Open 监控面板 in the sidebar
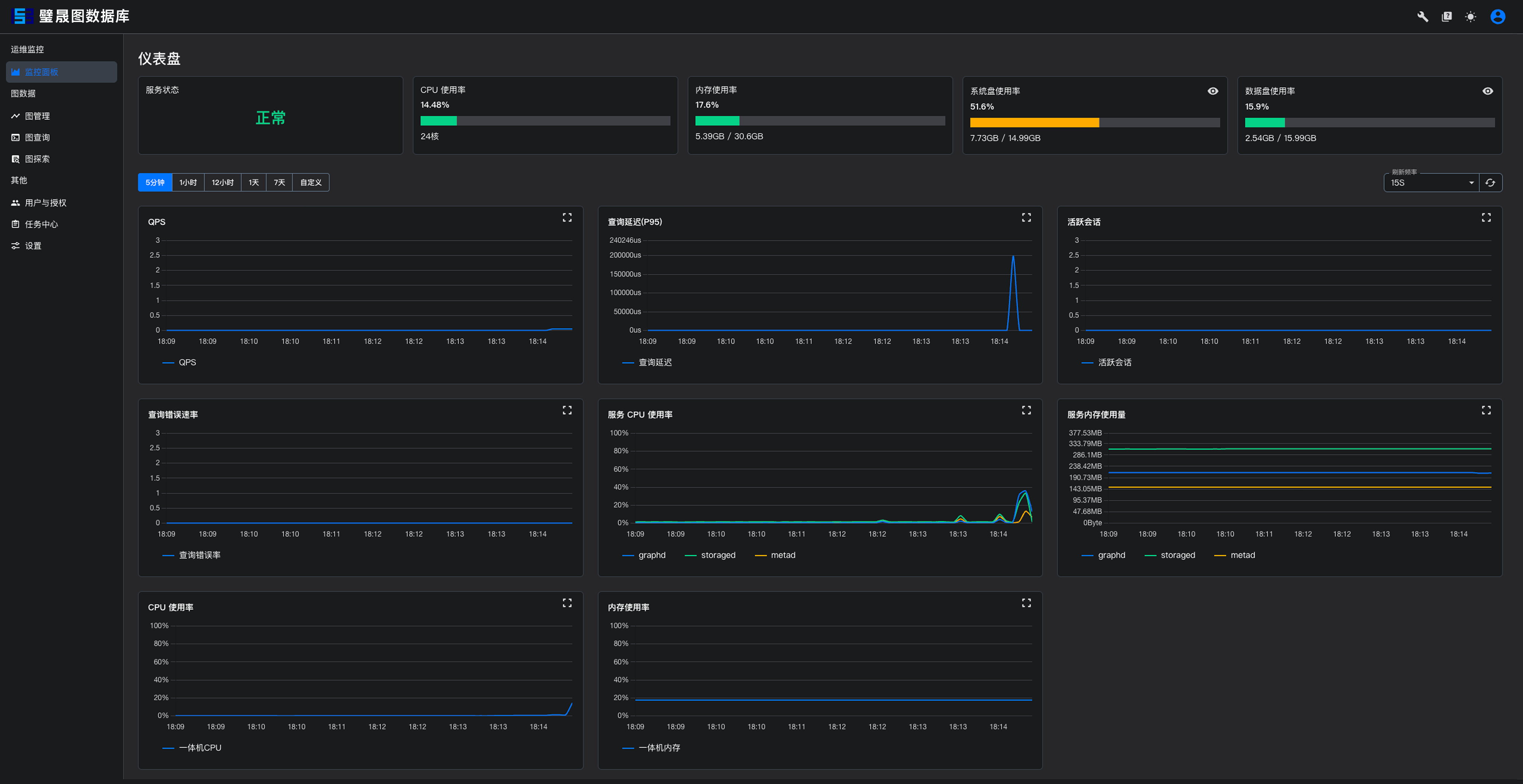This screenshot has height=784, width=1523. coord(61,72)
